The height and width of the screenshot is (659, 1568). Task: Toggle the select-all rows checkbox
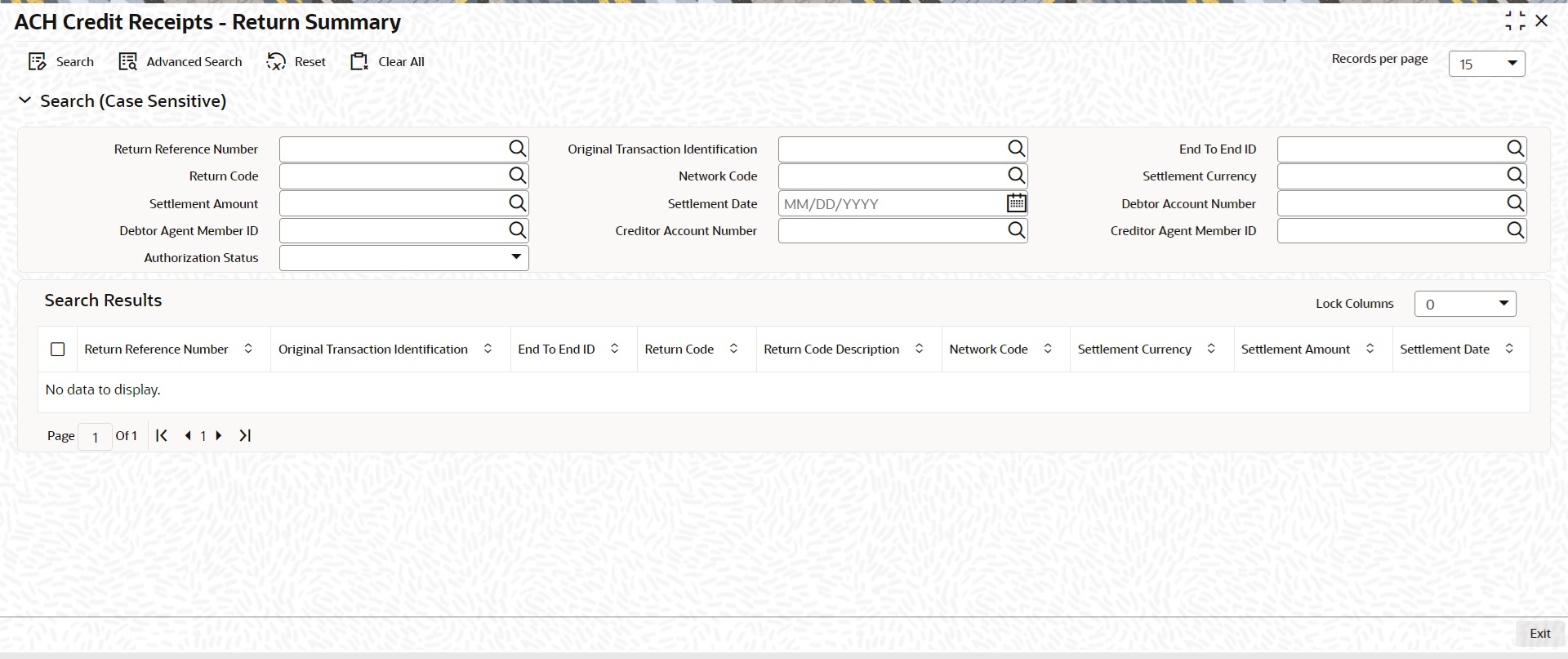tap(57, 350)
